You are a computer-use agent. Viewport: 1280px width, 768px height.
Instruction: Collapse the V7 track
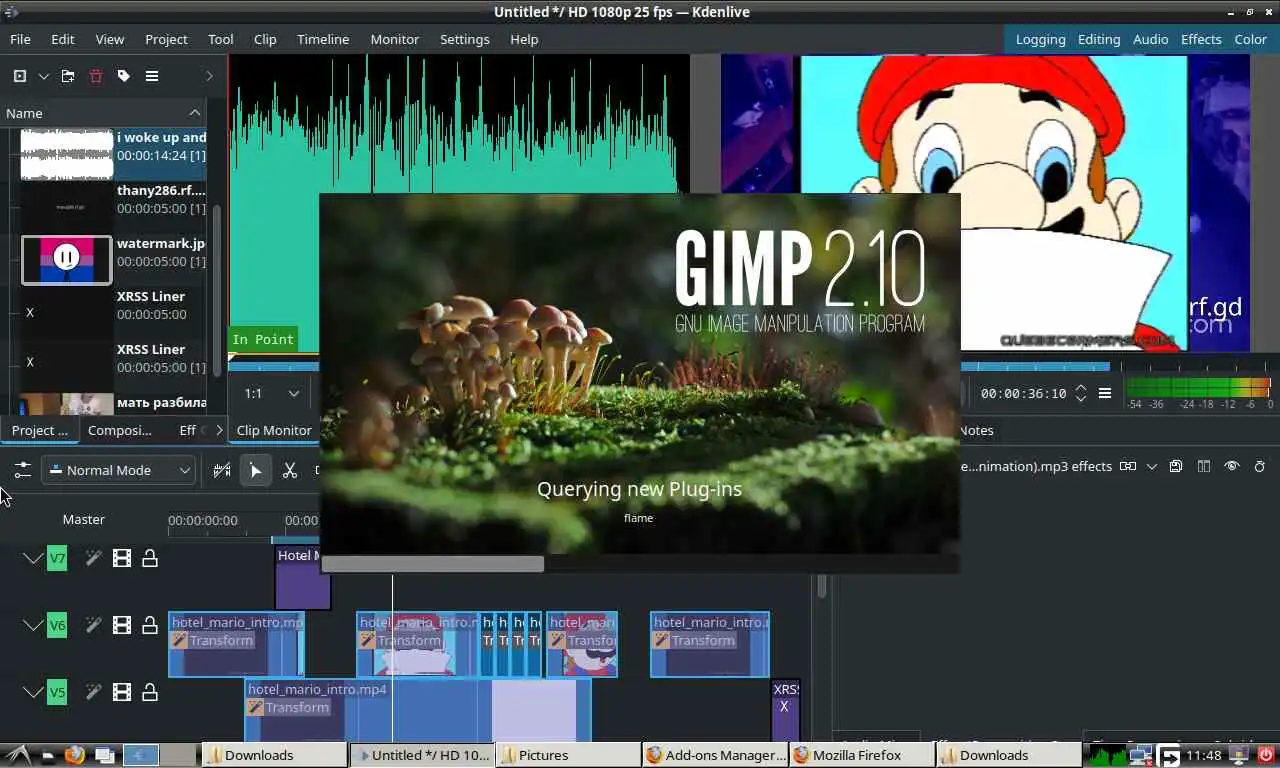pos(33,558)
